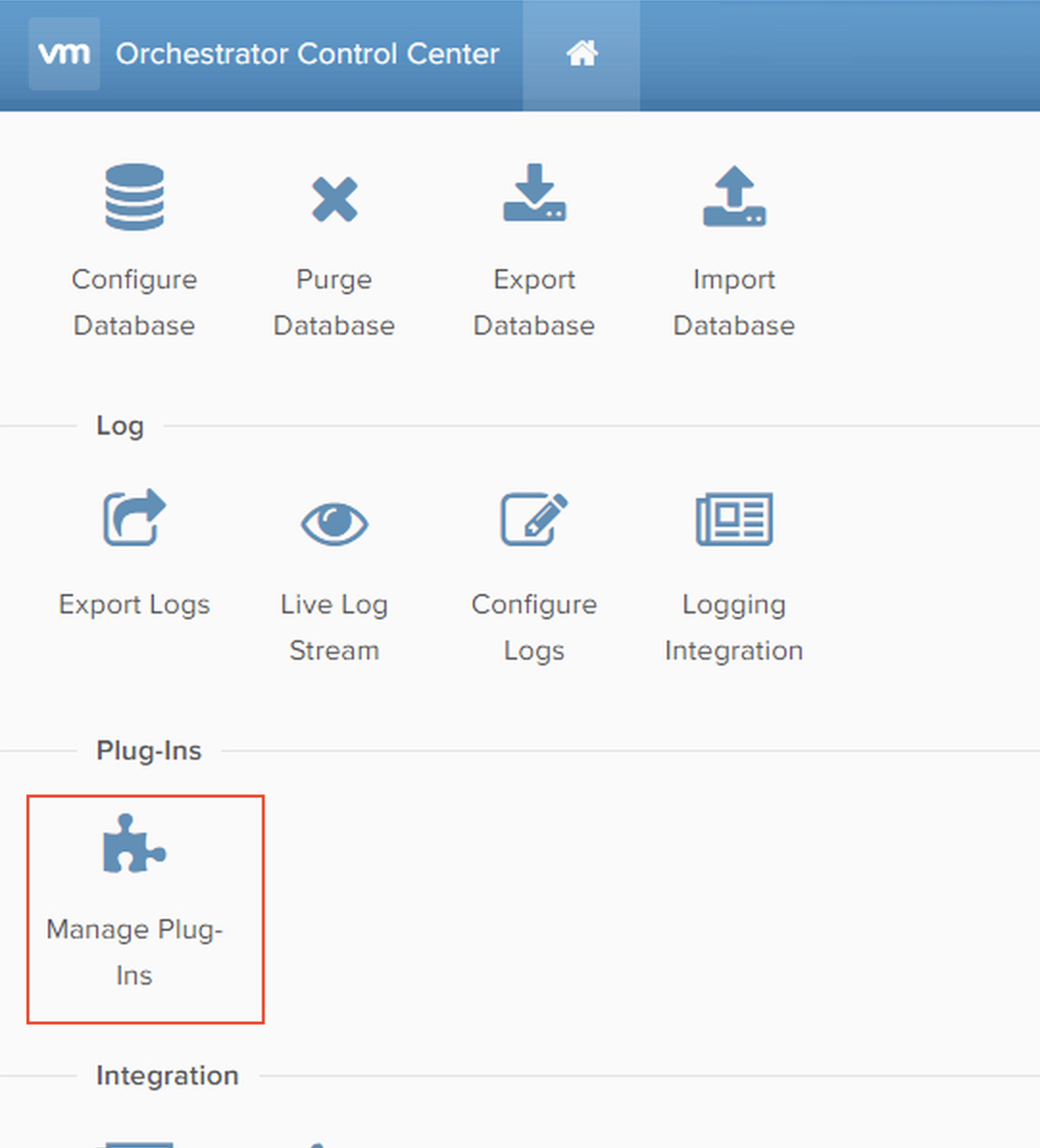Open Configure Logs via the pencil icon
Image resolution: width=1040 pixels, height=1148 pixels.
pyautogui.click(x=534, y=518)
